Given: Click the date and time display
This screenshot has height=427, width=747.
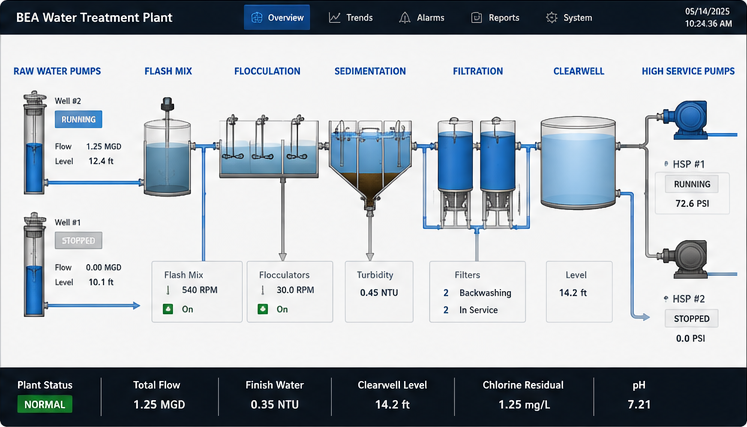Looking at the screenshot, I should (x=708, y=18).
